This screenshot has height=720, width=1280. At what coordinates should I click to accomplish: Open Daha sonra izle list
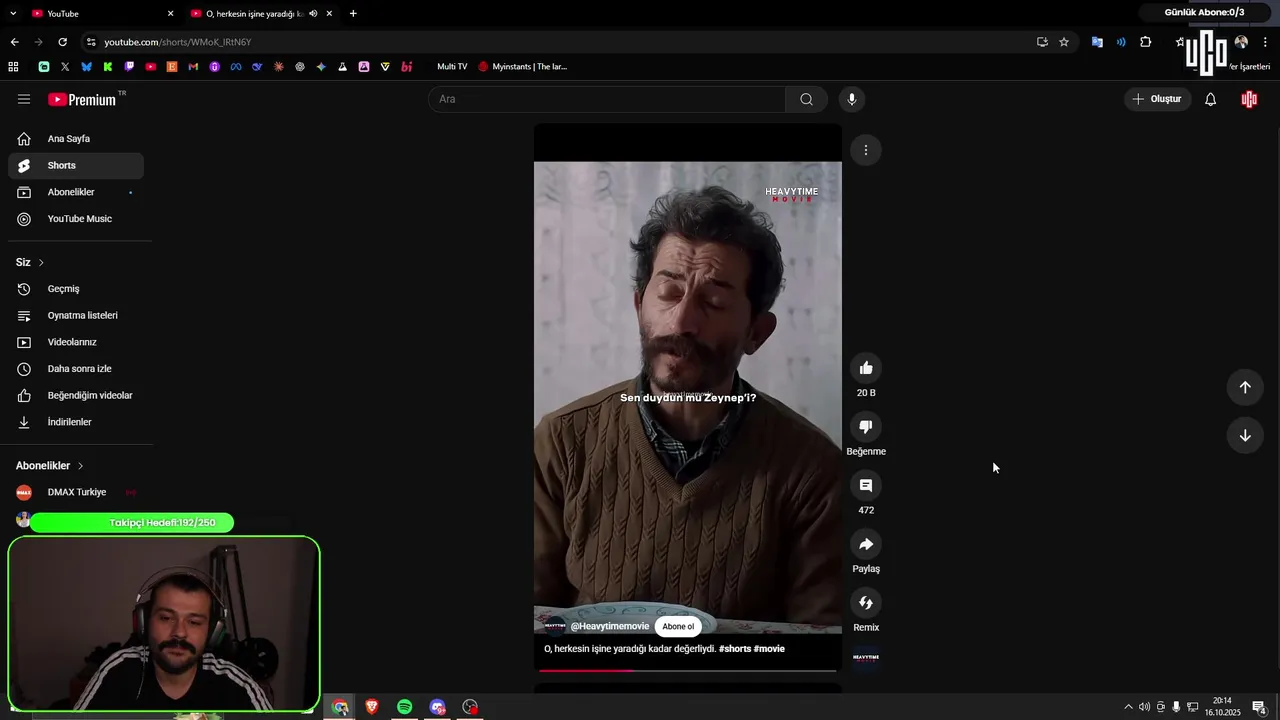point(76,369)
